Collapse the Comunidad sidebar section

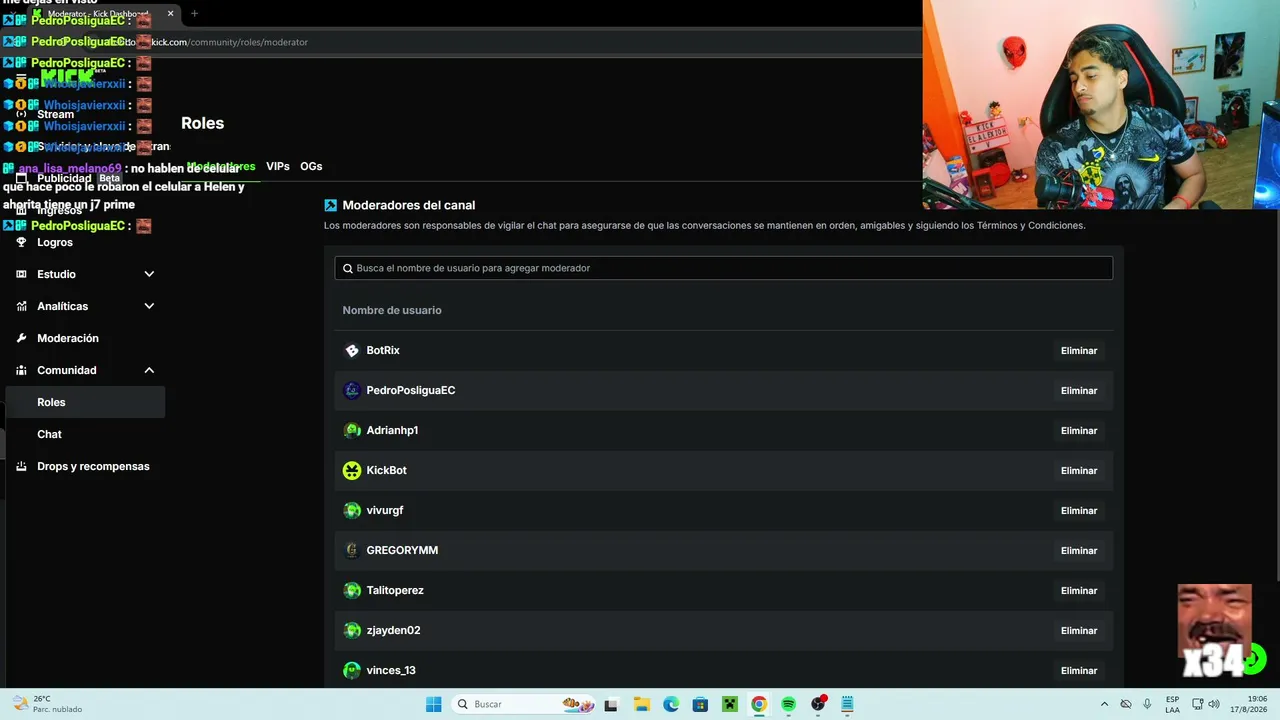tap(149, 370)
